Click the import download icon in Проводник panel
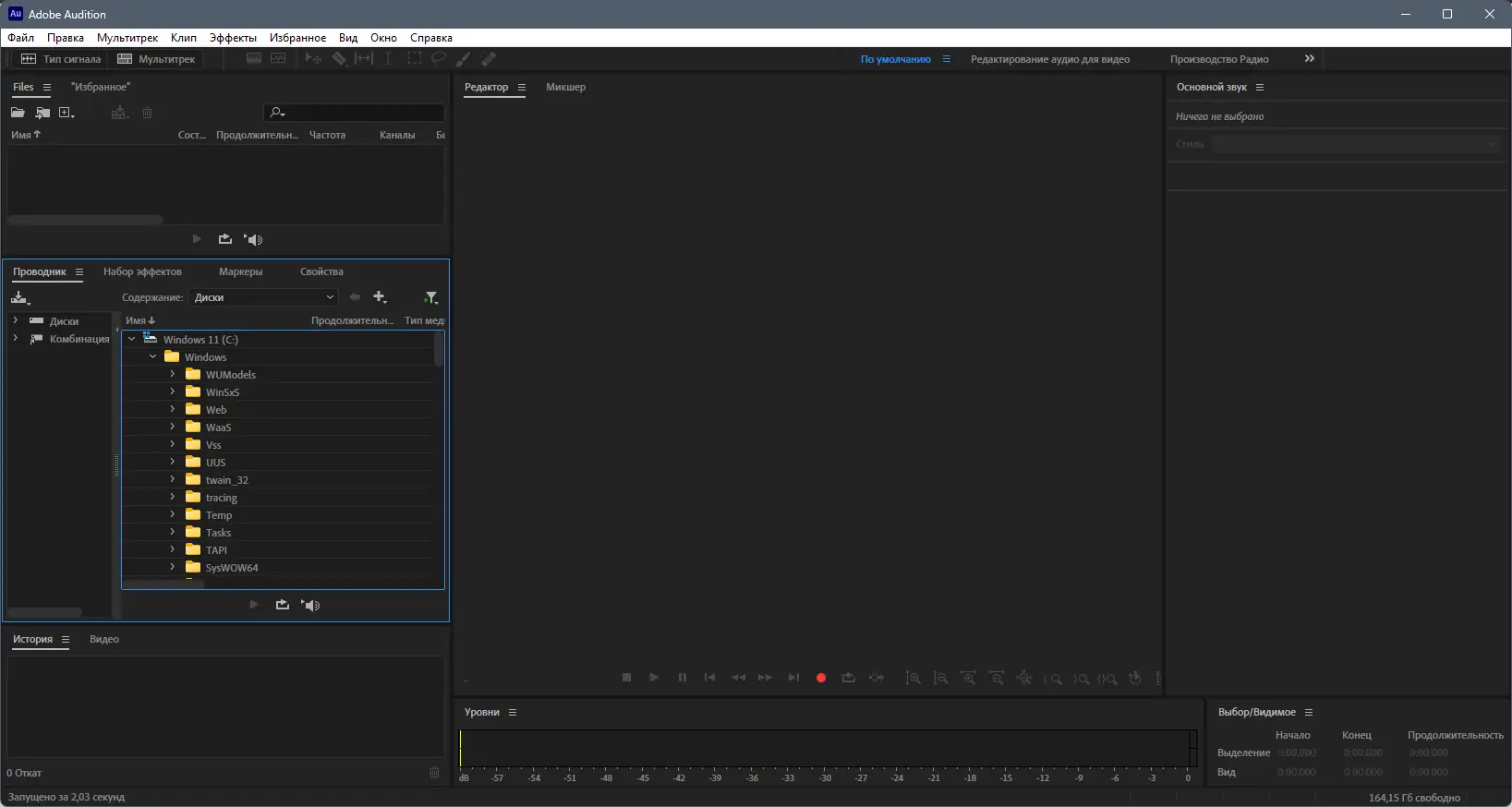Screen dimensions: 1512x807 pos(20,297)
